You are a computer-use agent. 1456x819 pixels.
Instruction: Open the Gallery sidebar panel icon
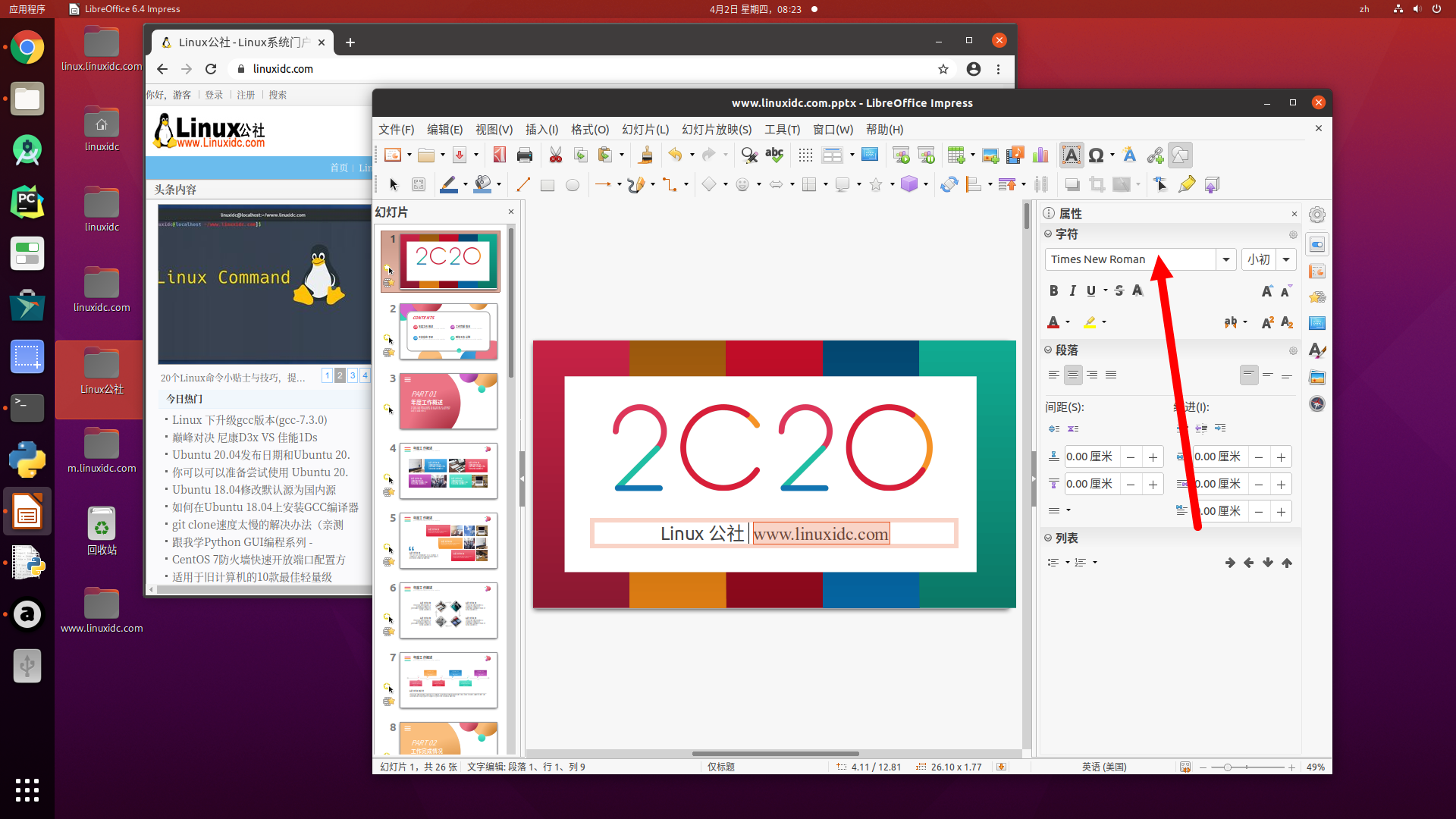pyautogui.click(x=1317, y=377)
